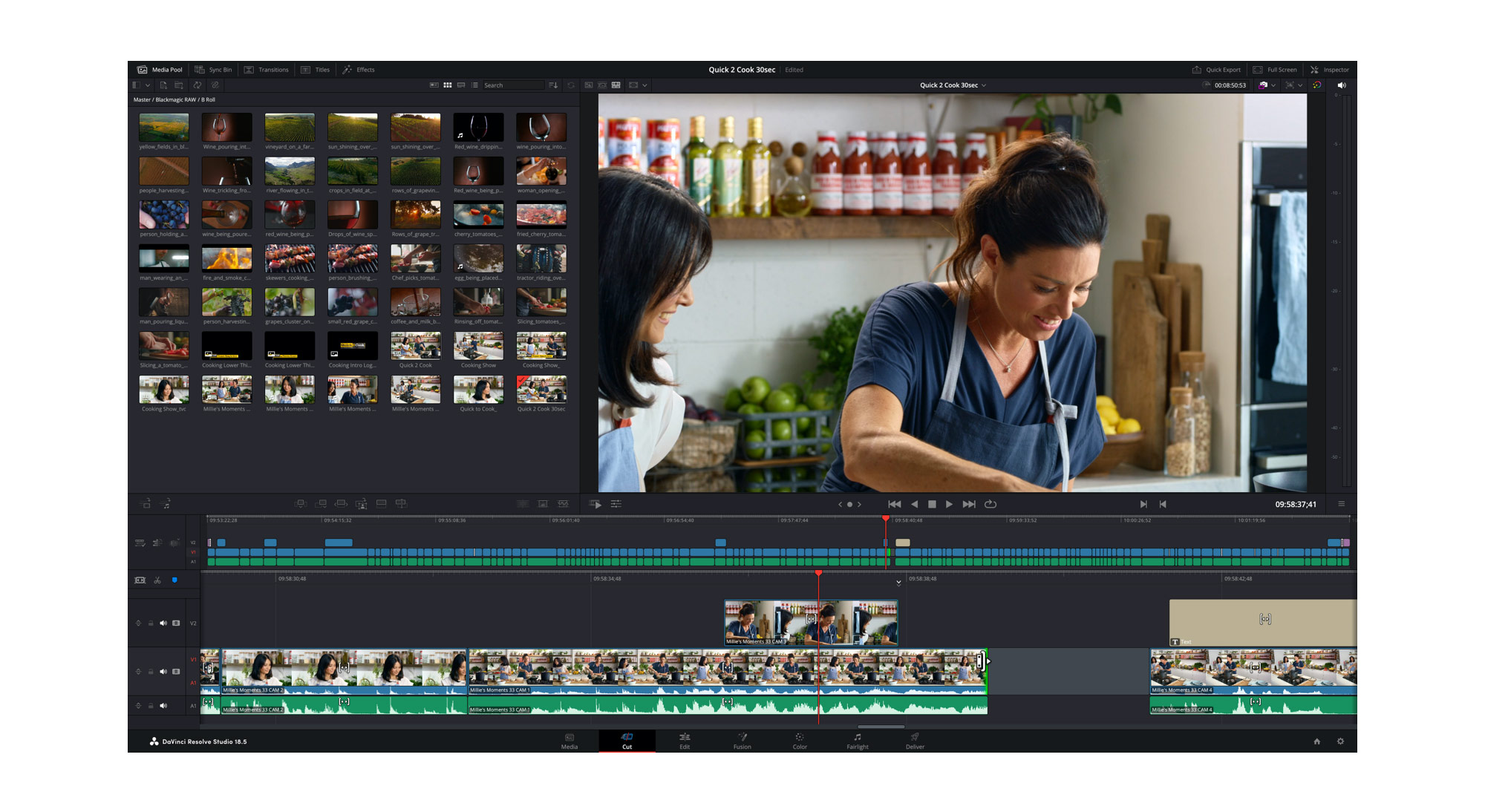
Task: Lock the V1 video track
Action: 151,672
